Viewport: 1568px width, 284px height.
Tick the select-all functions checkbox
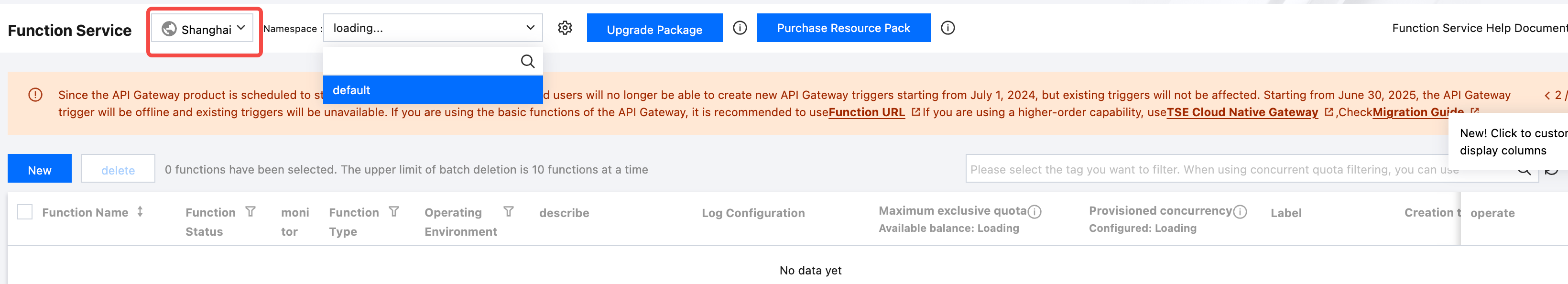pos(25,212)
